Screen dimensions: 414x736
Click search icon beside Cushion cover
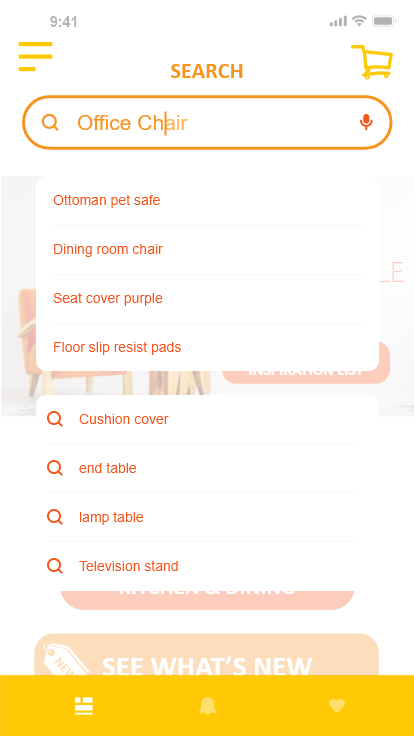coord(55,419)
